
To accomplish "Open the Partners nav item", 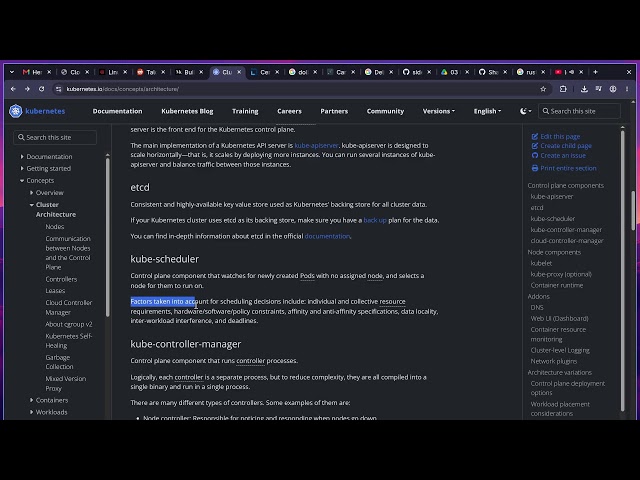I will coord(334,111).
